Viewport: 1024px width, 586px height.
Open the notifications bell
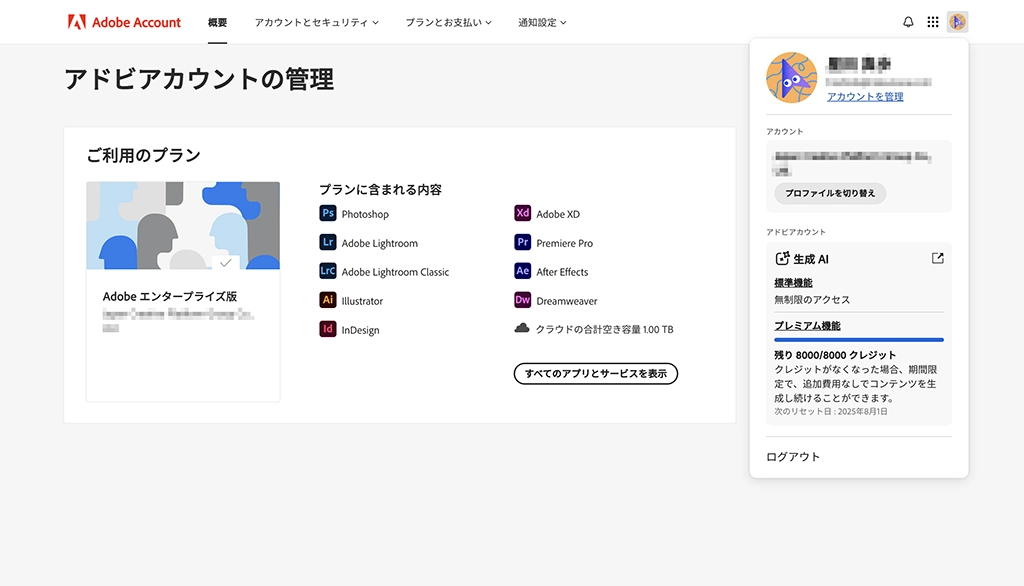[908, 22]
